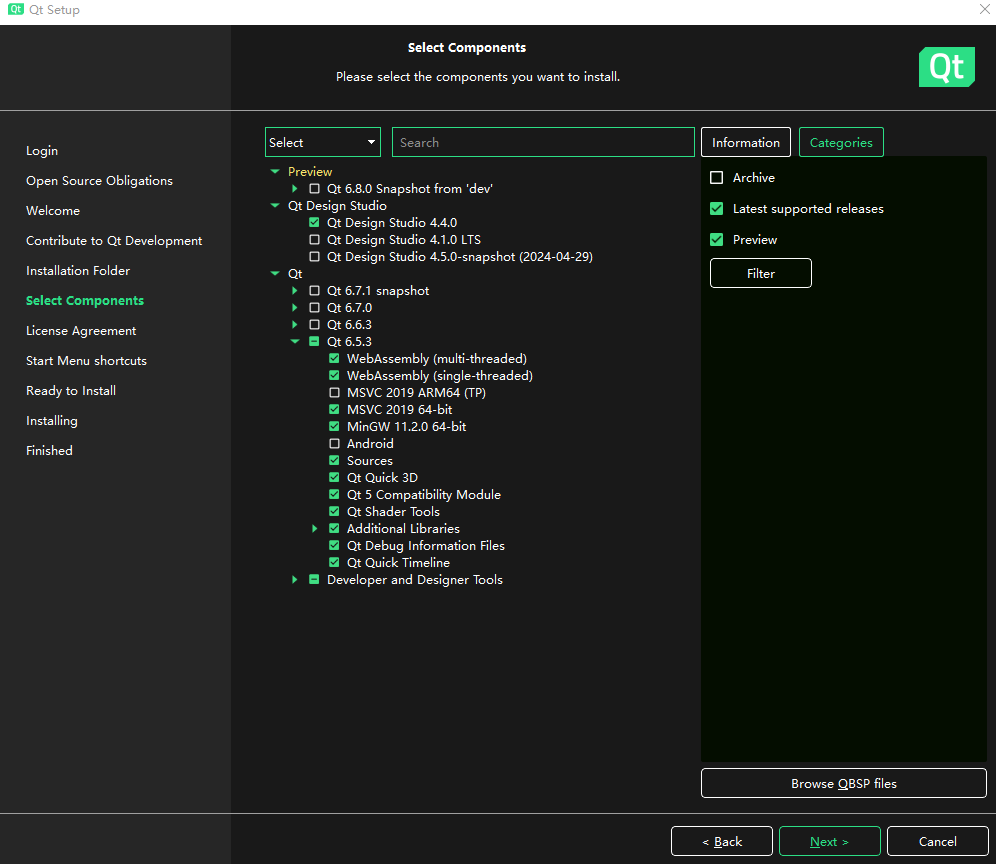Image resolution: width=996 pixels, height=864 pixels.
Task: Collapse the Qt Design Studio group
Action: pyautogui.click(x=275, y=206)
